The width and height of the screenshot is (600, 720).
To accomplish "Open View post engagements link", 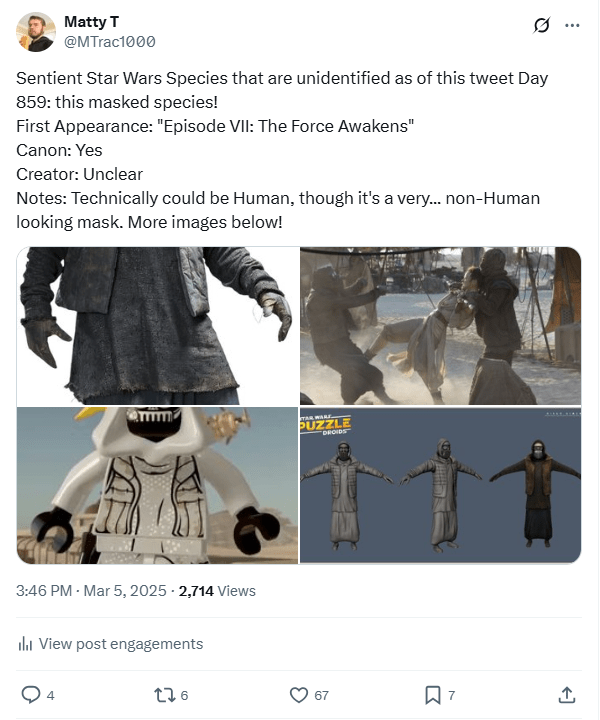I will click(121, 644).
